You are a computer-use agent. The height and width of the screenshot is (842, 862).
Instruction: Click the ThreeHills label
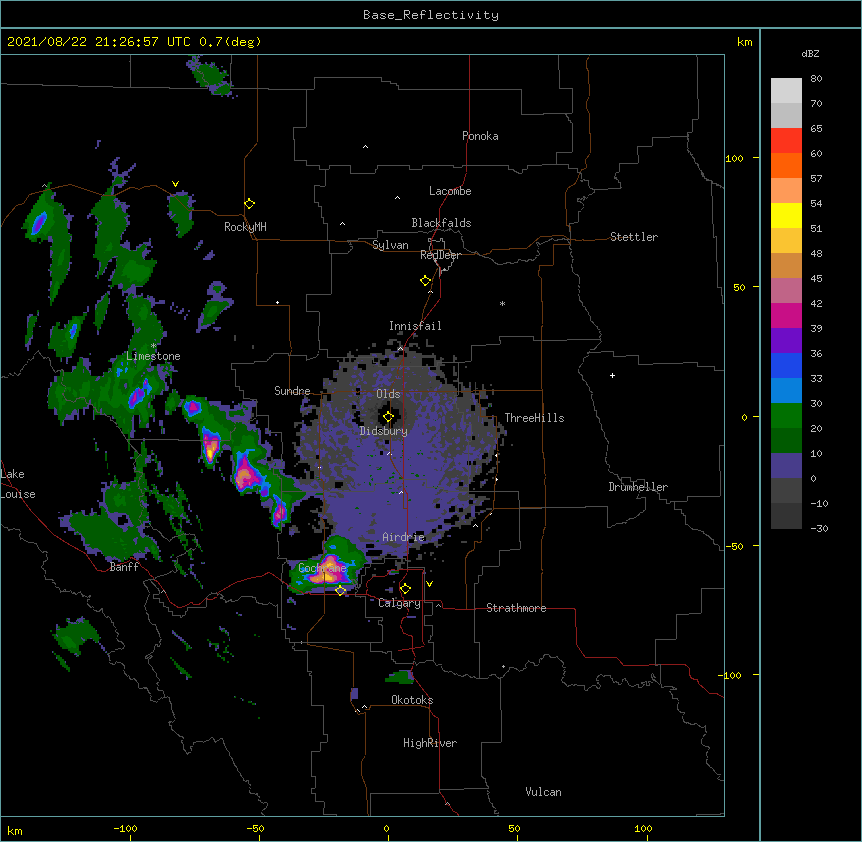[534, 418]
